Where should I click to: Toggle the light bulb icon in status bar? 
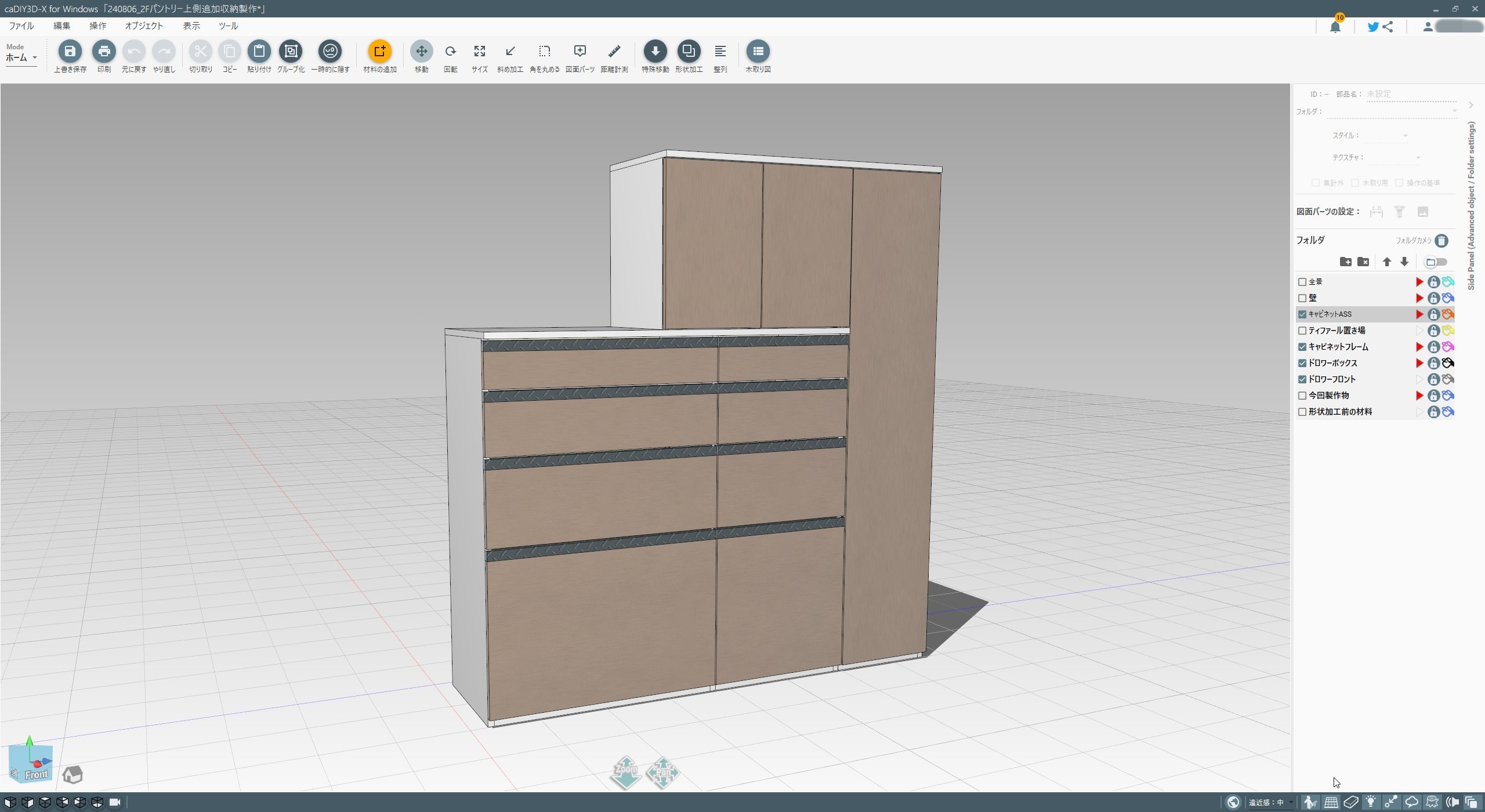click(1371, 803)
